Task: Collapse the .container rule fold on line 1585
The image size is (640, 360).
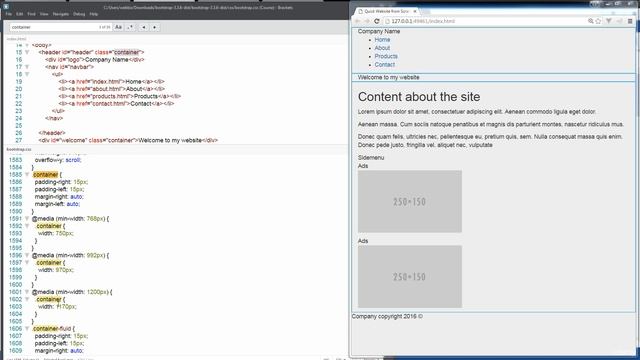Action: pos(27,175)
